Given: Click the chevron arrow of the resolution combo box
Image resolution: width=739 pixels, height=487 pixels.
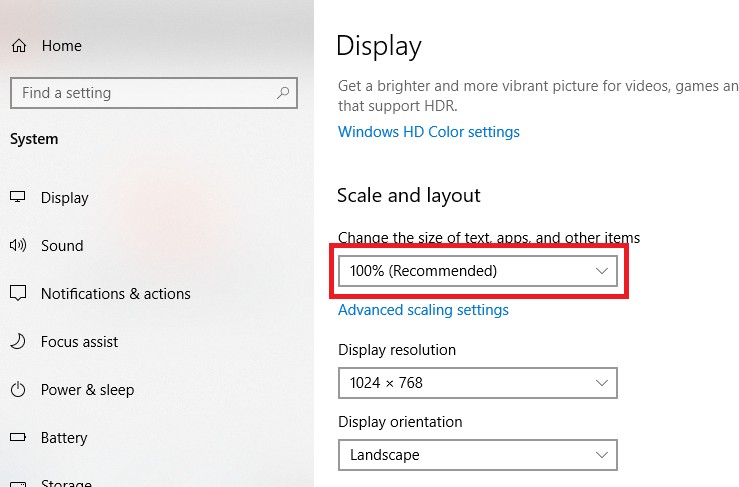Looking at the screenshot, I should (601, 383).
